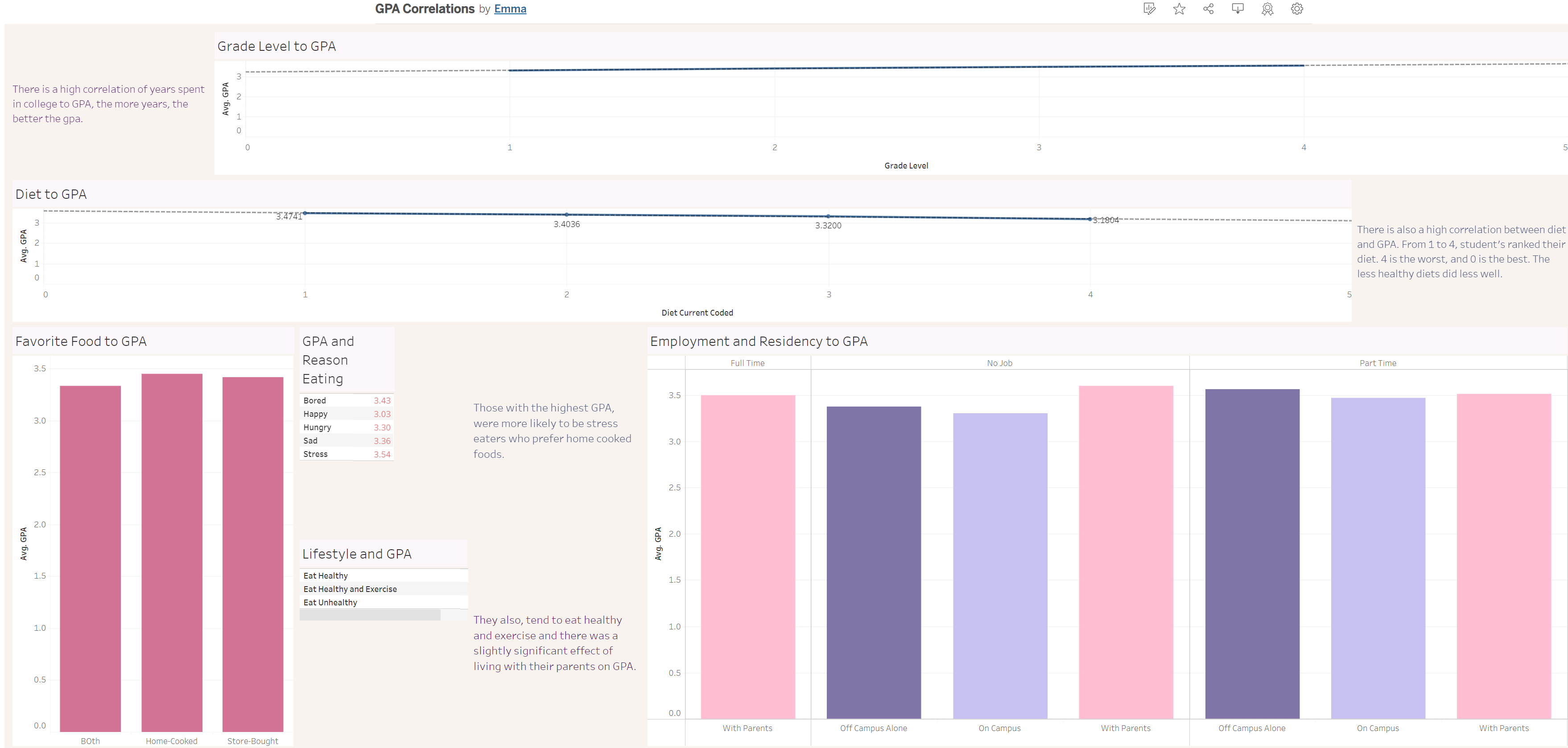Click the Edit viz pencil icon
This screenshot has width=1568, height=748.
[x=1149, y=9]
